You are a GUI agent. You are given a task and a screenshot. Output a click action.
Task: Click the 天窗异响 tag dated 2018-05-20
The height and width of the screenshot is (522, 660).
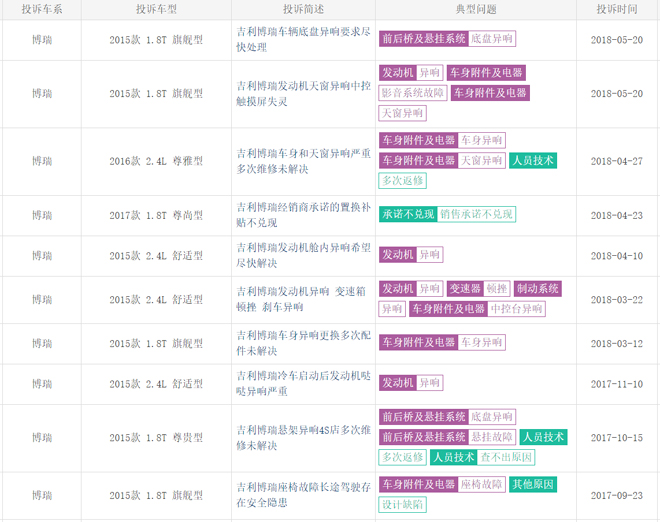[x=402, y=113]
